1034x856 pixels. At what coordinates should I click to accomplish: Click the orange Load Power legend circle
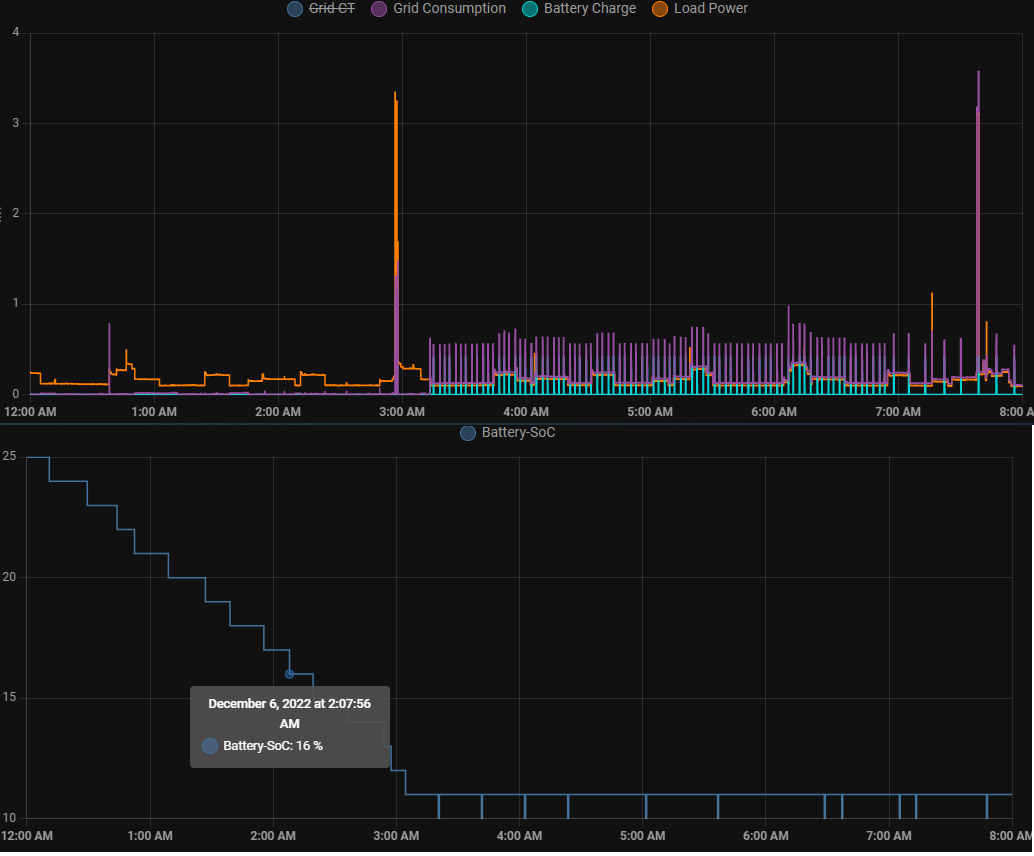click(x=660, y=9)
